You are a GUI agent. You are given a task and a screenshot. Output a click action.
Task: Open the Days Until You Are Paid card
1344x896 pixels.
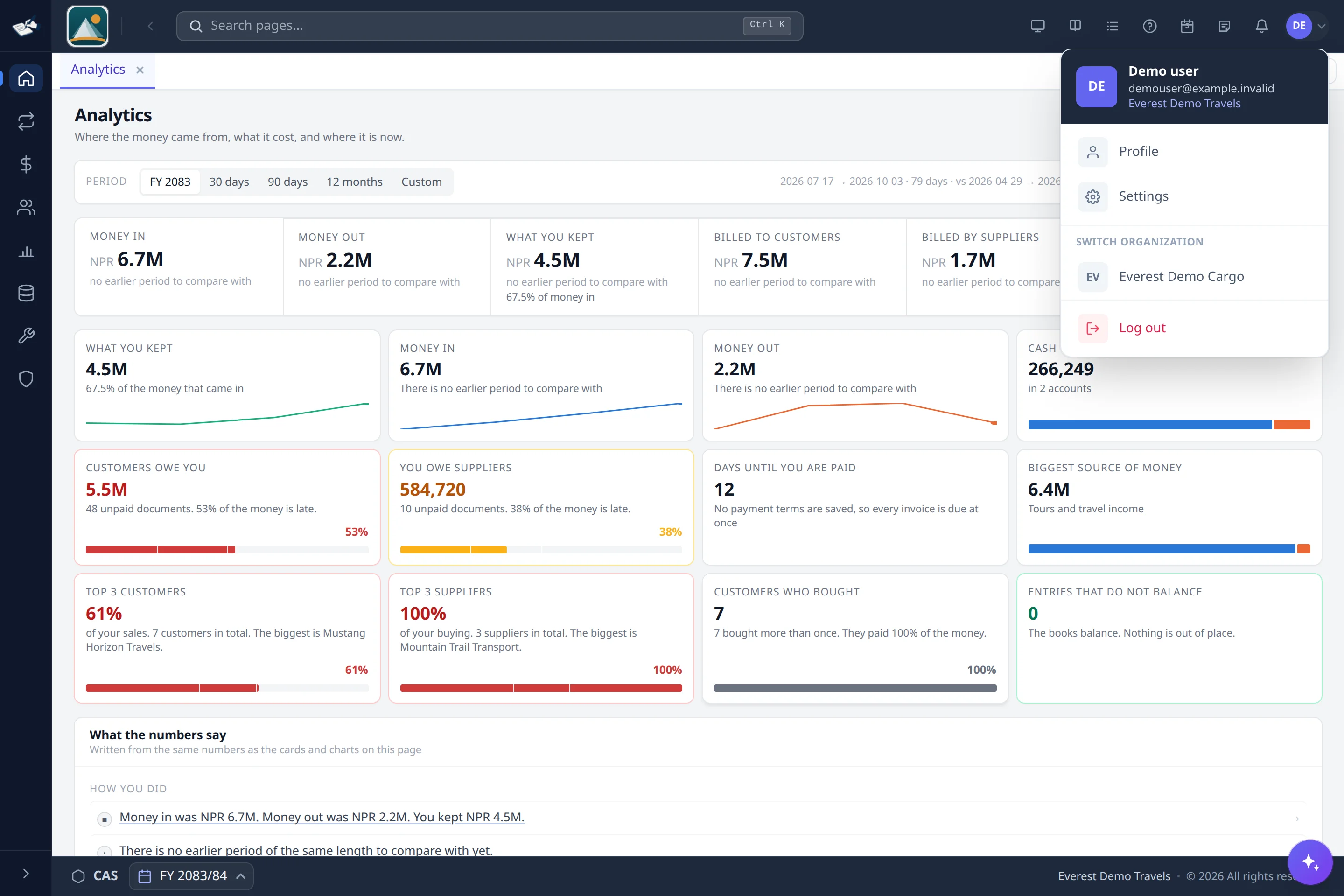tap(855, 507)
